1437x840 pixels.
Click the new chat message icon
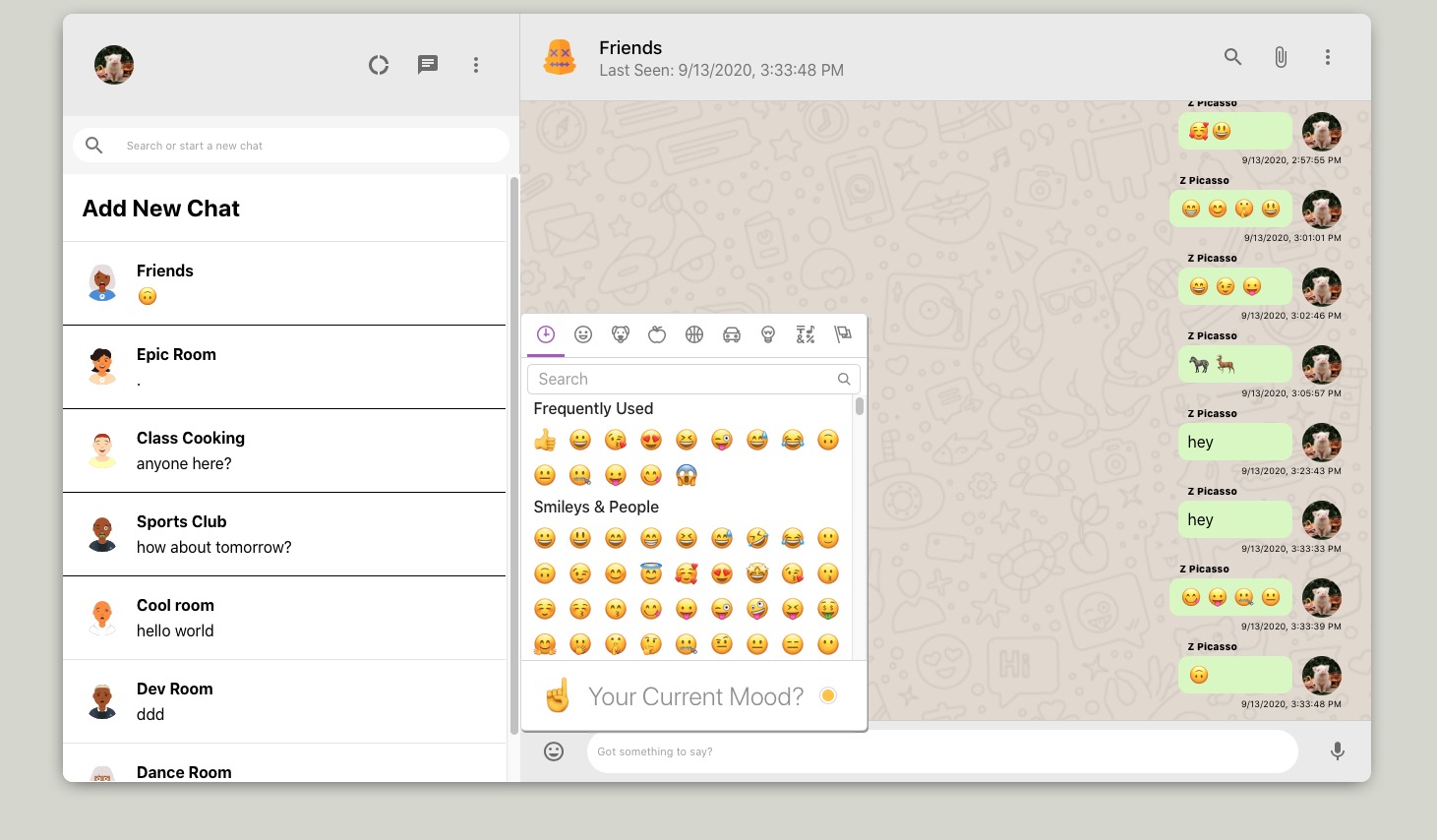coord(428,65)
